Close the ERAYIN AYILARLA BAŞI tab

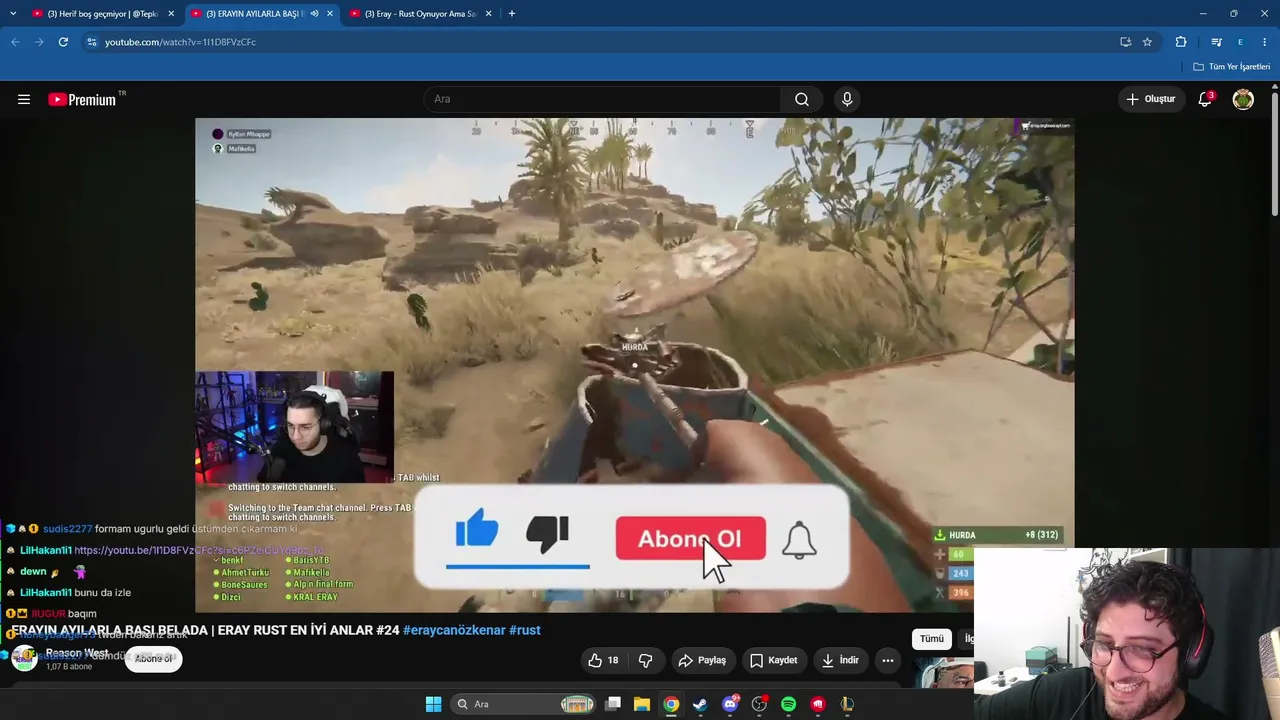click(x=330, y=14)
